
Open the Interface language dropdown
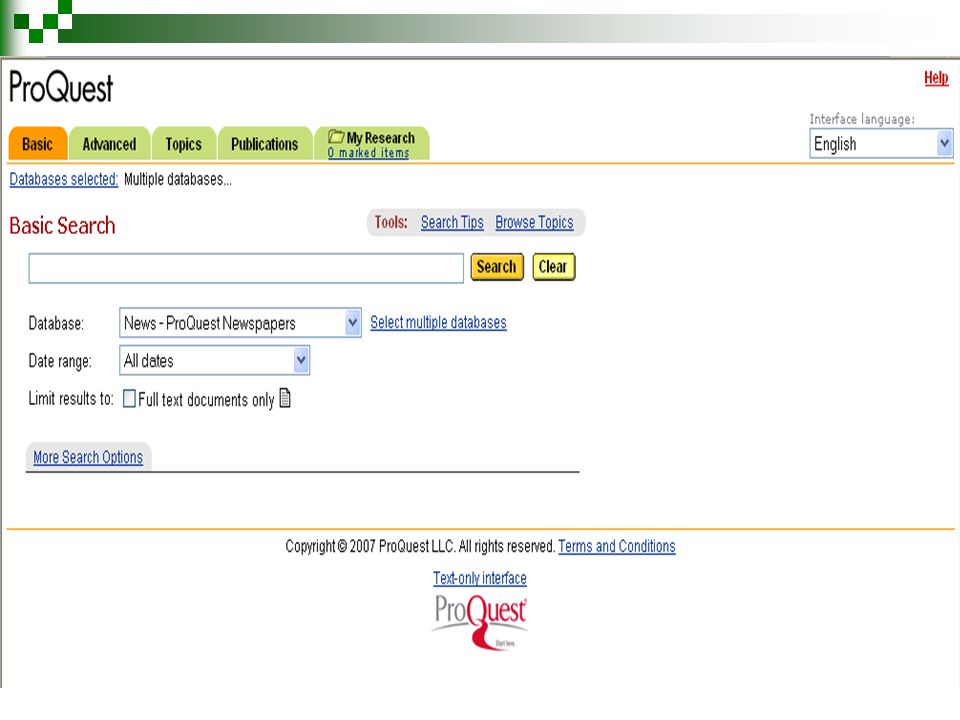click(881, 144)
